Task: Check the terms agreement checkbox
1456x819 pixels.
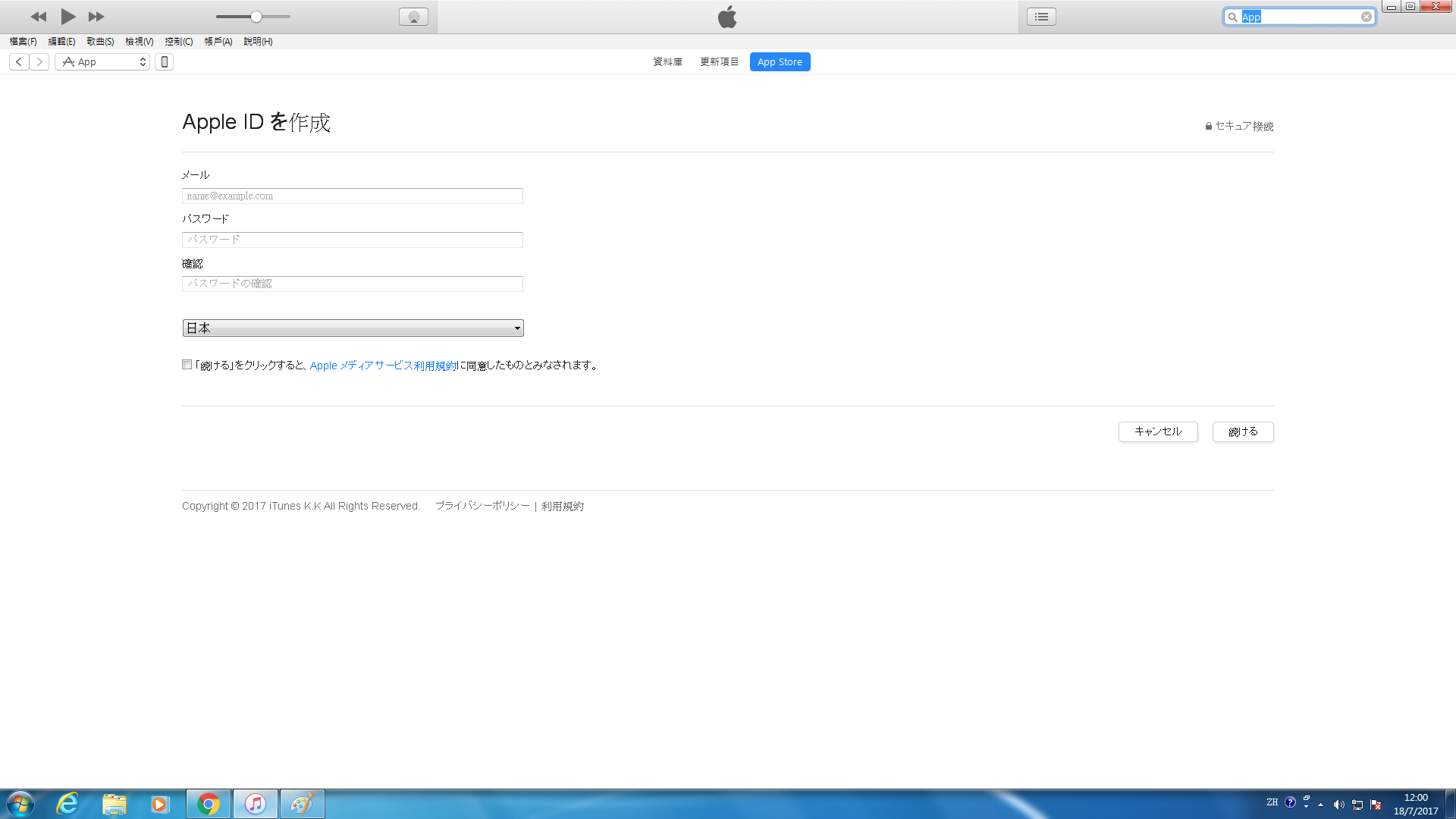Action: [187, 365]
